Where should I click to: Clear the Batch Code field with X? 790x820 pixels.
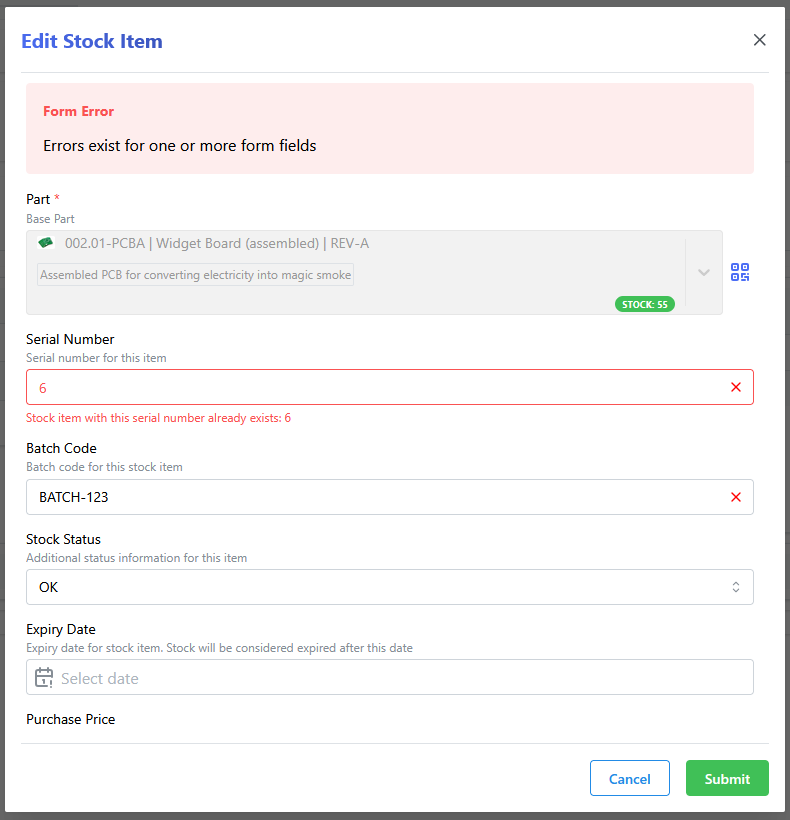[736, 497]
